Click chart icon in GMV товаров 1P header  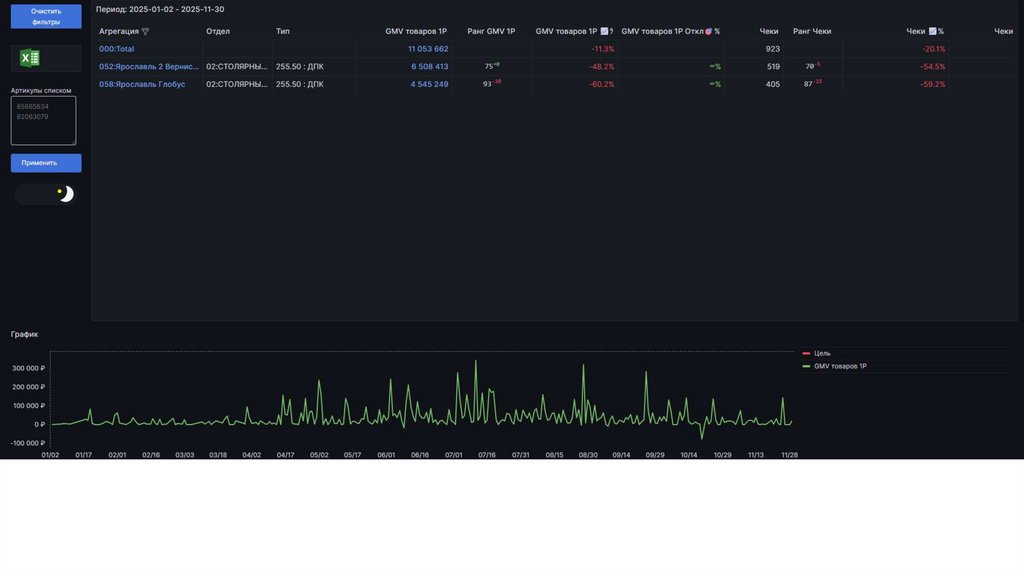[604, 31]
